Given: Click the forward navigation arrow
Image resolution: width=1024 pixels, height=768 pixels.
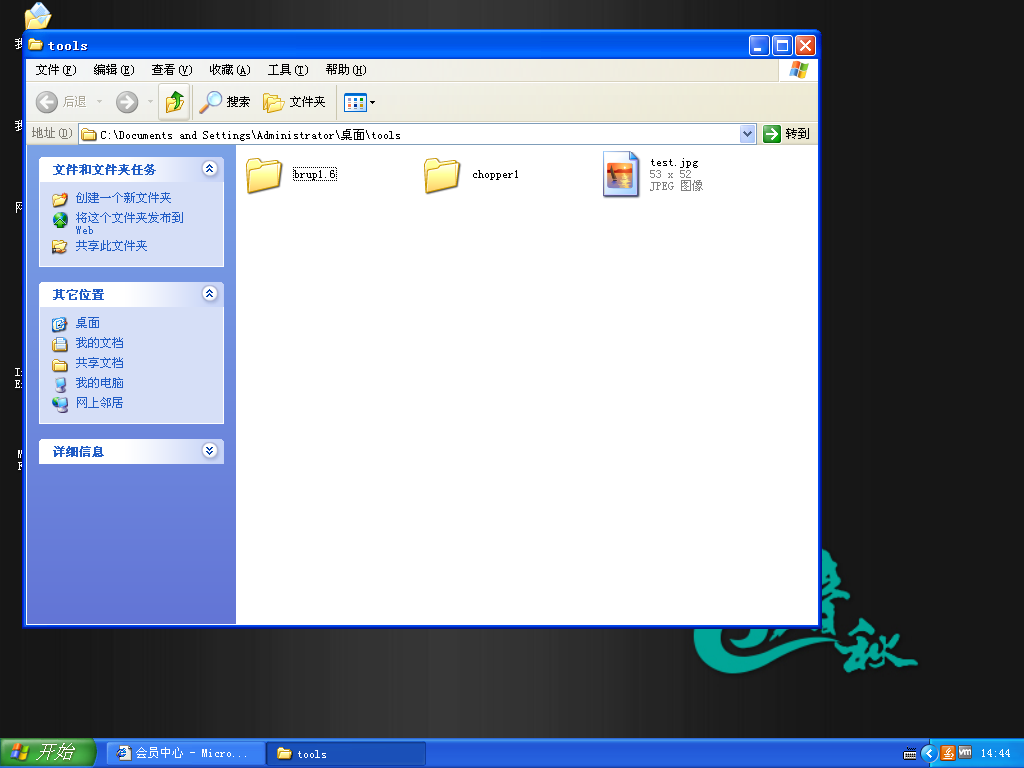Looking at the screenshot, I should point(127,102).
